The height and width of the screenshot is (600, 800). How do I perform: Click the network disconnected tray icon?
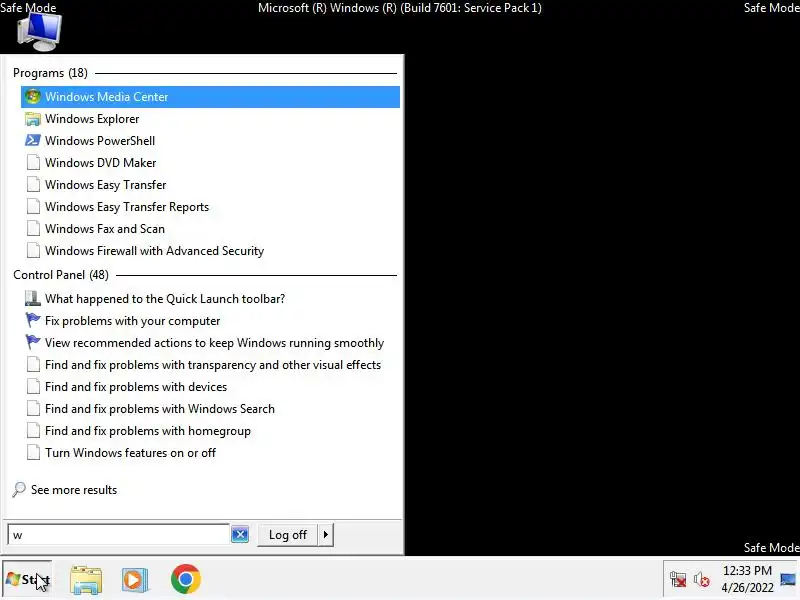[678, 580]
